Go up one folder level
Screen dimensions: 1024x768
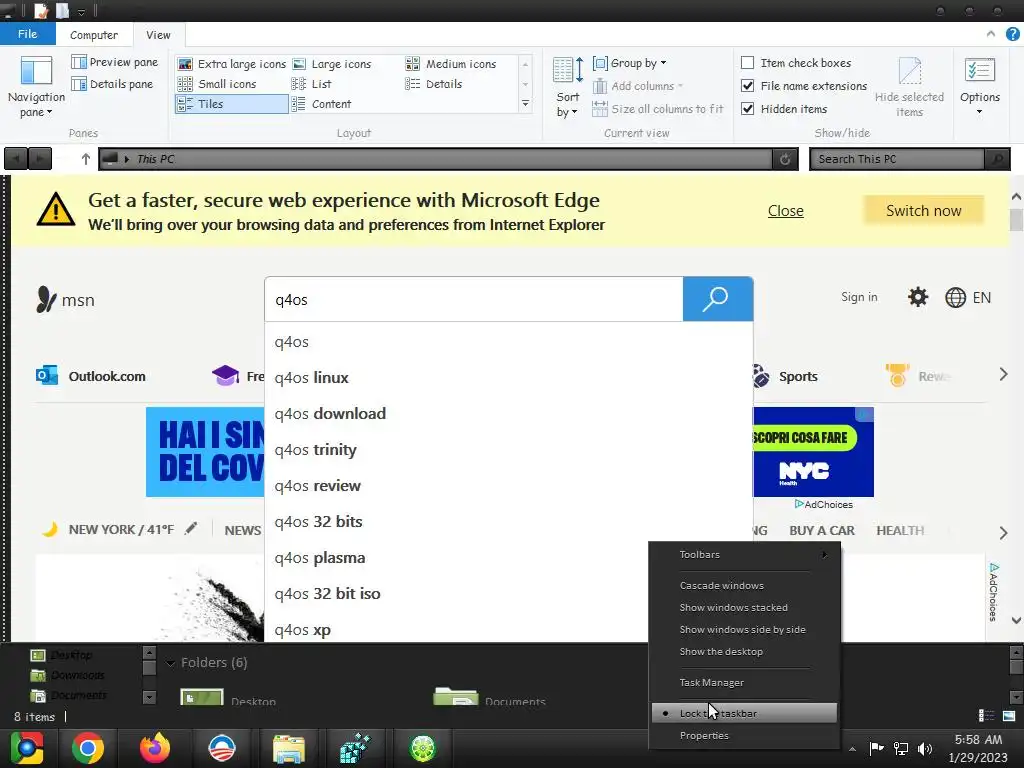(x=85, y=159)
